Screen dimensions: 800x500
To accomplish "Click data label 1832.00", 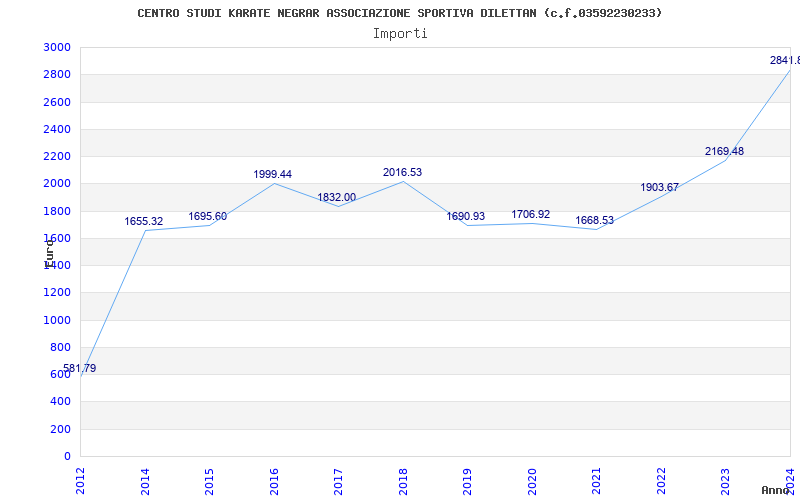I will (x=337, y=197).
